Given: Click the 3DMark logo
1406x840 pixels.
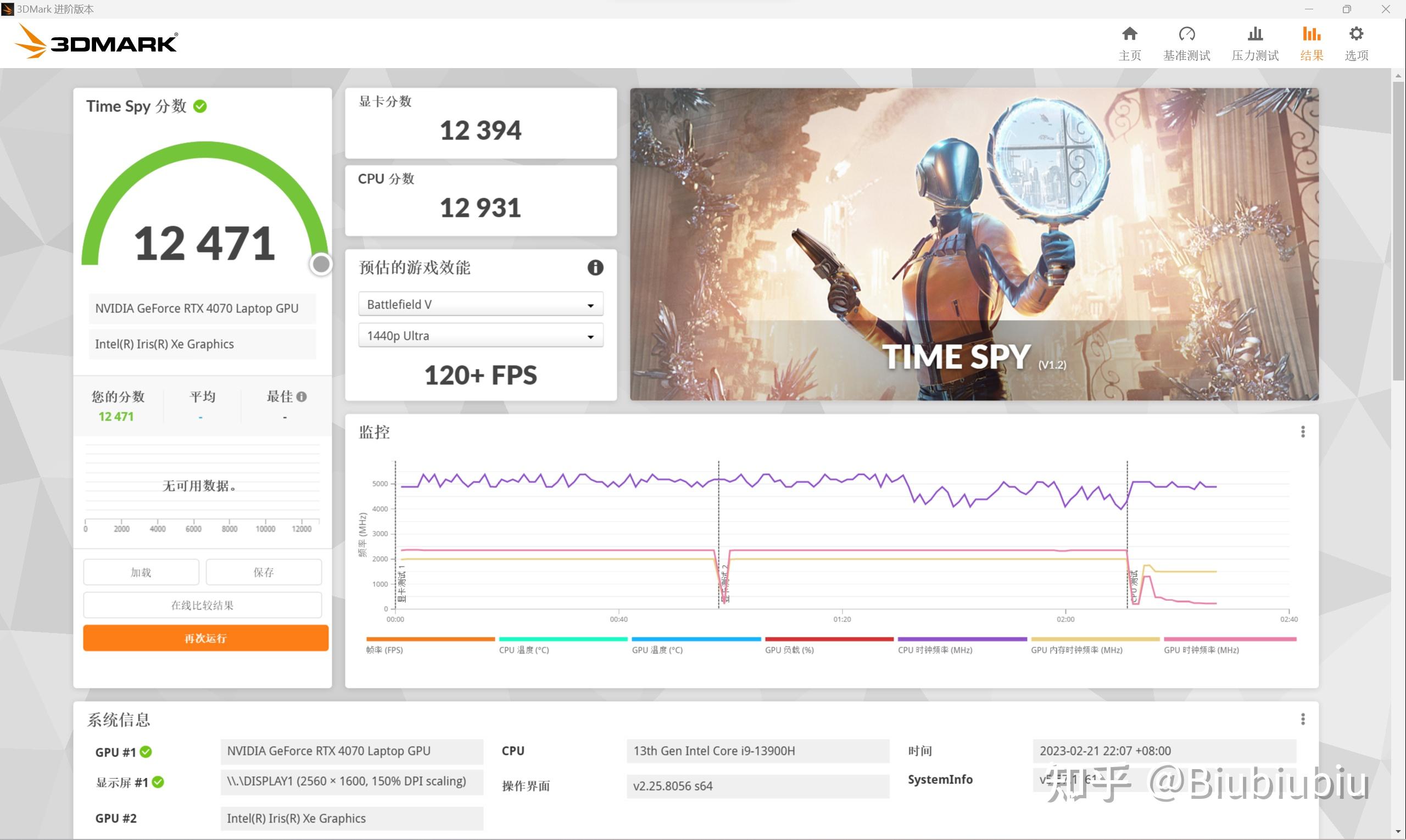Looking at the screenshot, I should click(x=95, y=41).
